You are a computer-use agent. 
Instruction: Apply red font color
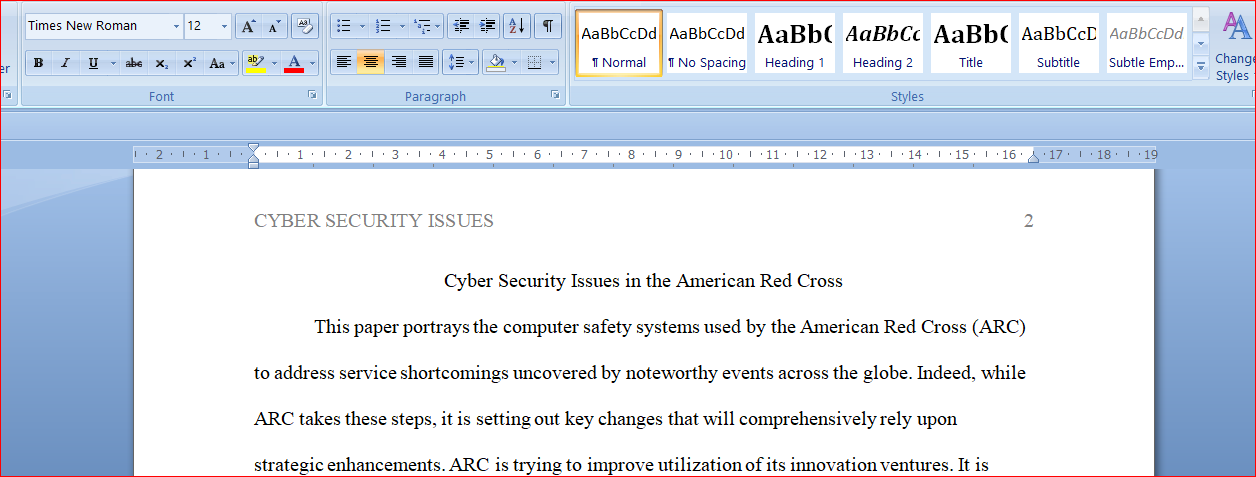[294, 63]
